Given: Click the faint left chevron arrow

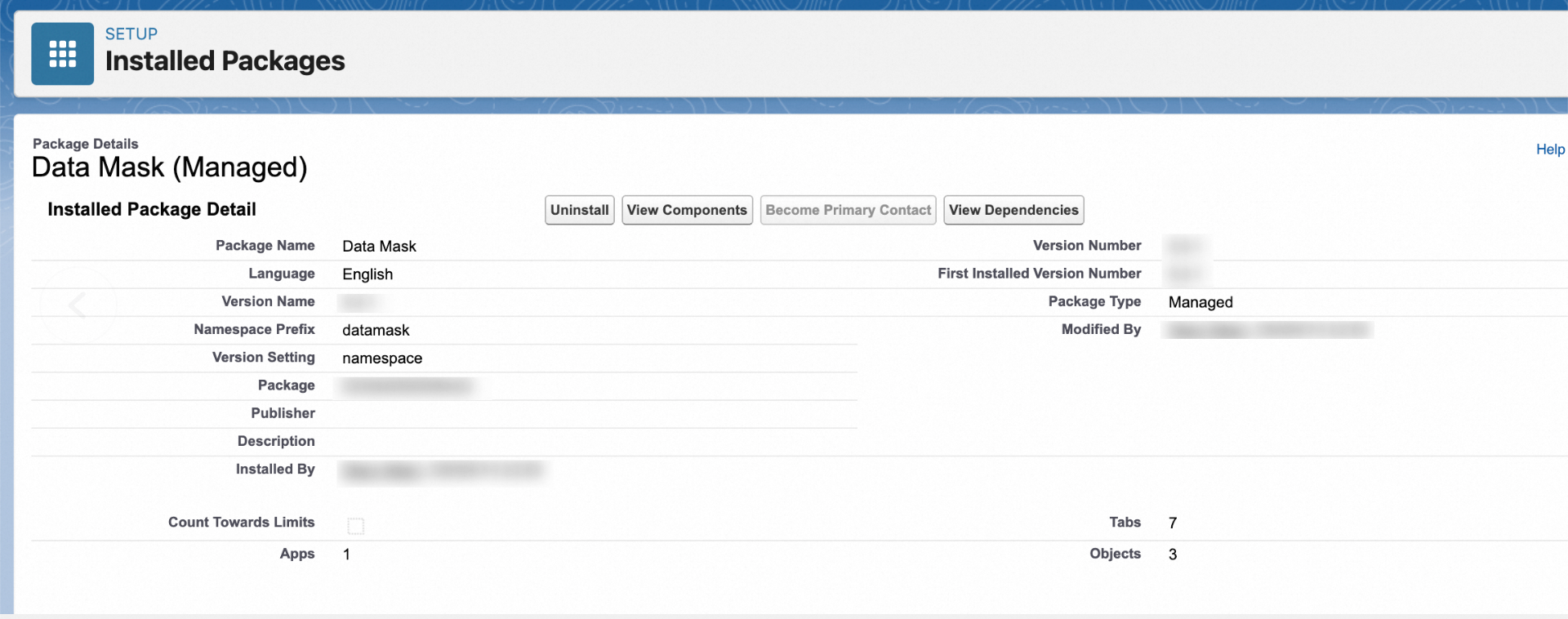Looking at the screenshot, I should click(78, 305).
